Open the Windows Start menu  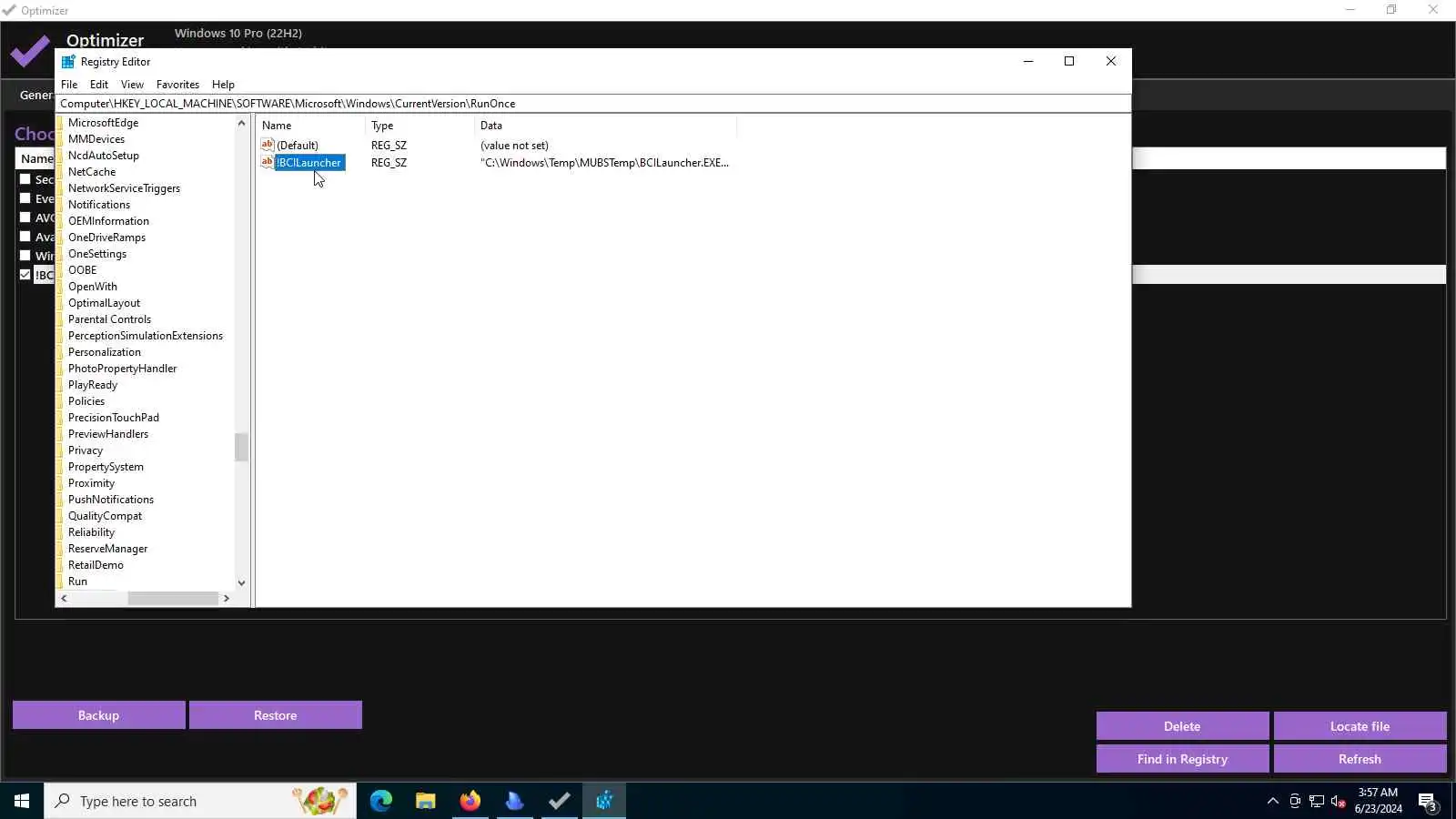22,801
